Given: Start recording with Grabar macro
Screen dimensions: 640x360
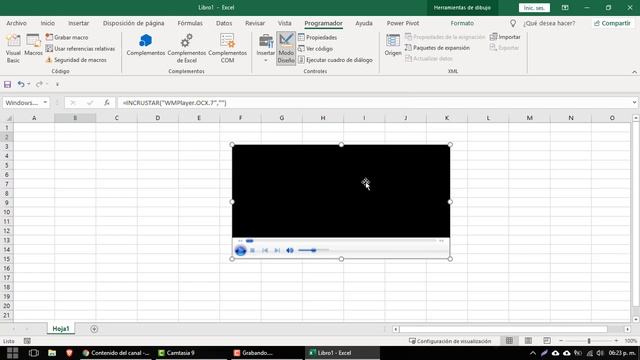Looking at the screenshot, I should [x=67, y=37].
